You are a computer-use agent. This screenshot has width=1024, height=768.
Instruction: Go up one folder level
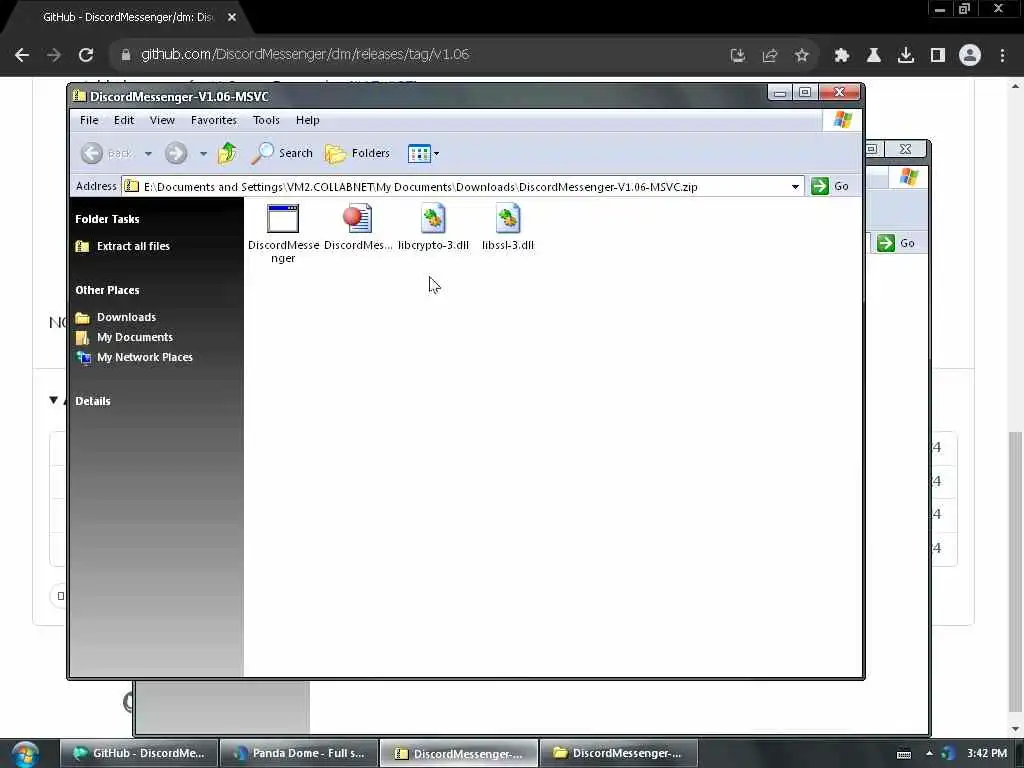tap(227, 153)
